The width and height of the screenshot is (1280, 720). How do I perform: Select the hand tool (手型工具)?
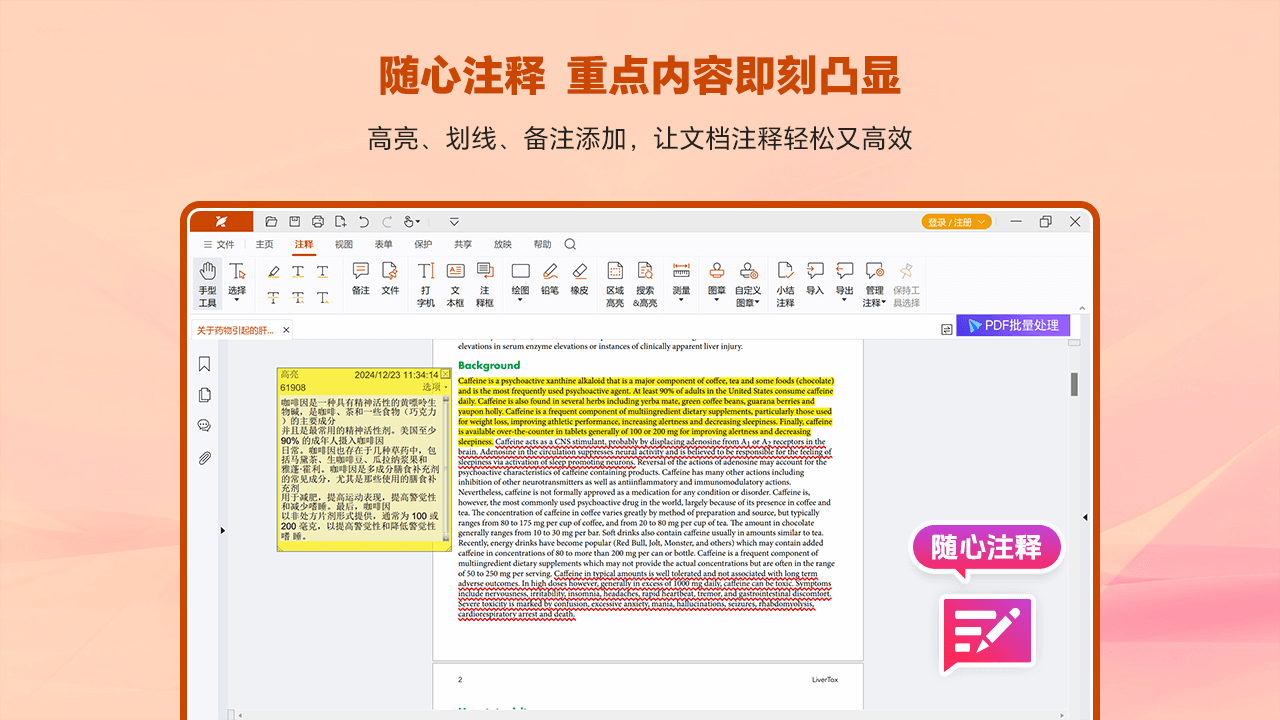[x=207, y=283]
